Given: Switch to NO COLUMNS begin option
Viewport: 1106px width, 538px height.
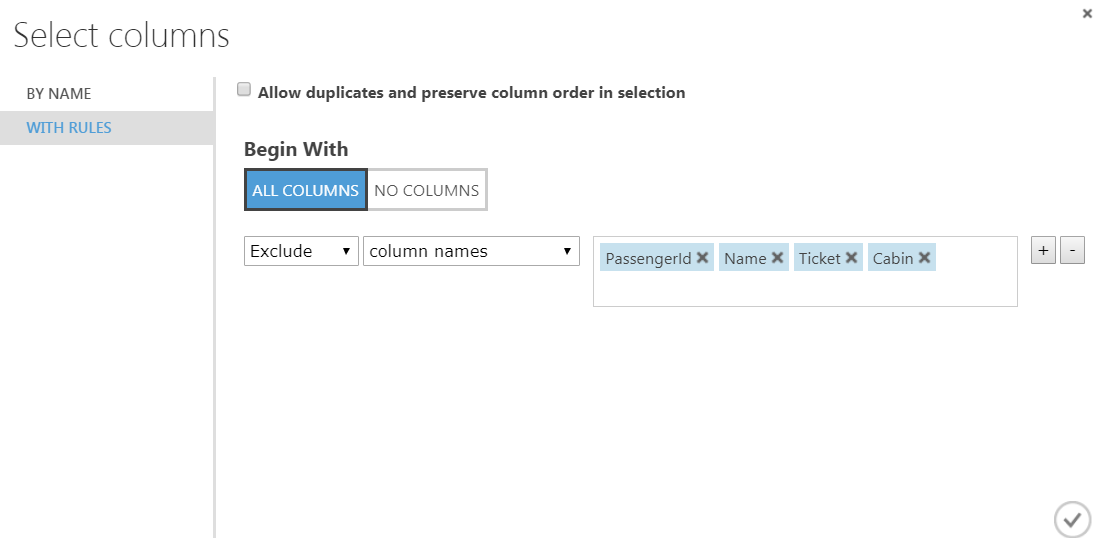Looking at the screenshot, I should (x=427, y=190).
